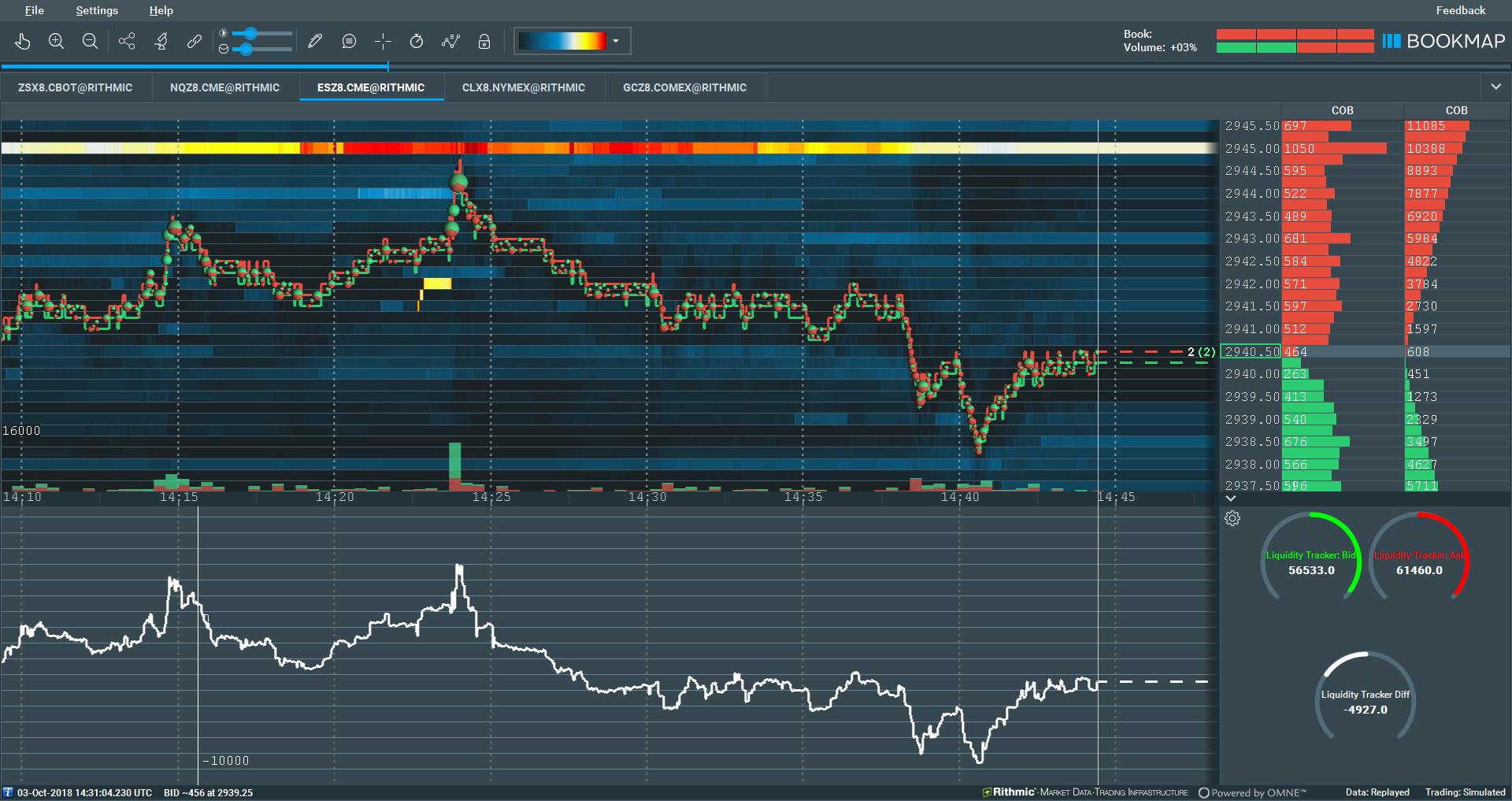Click the contrast circle icon below brightness
Viewport: 1512px width, 801px height.
click(x=224, y=49)
